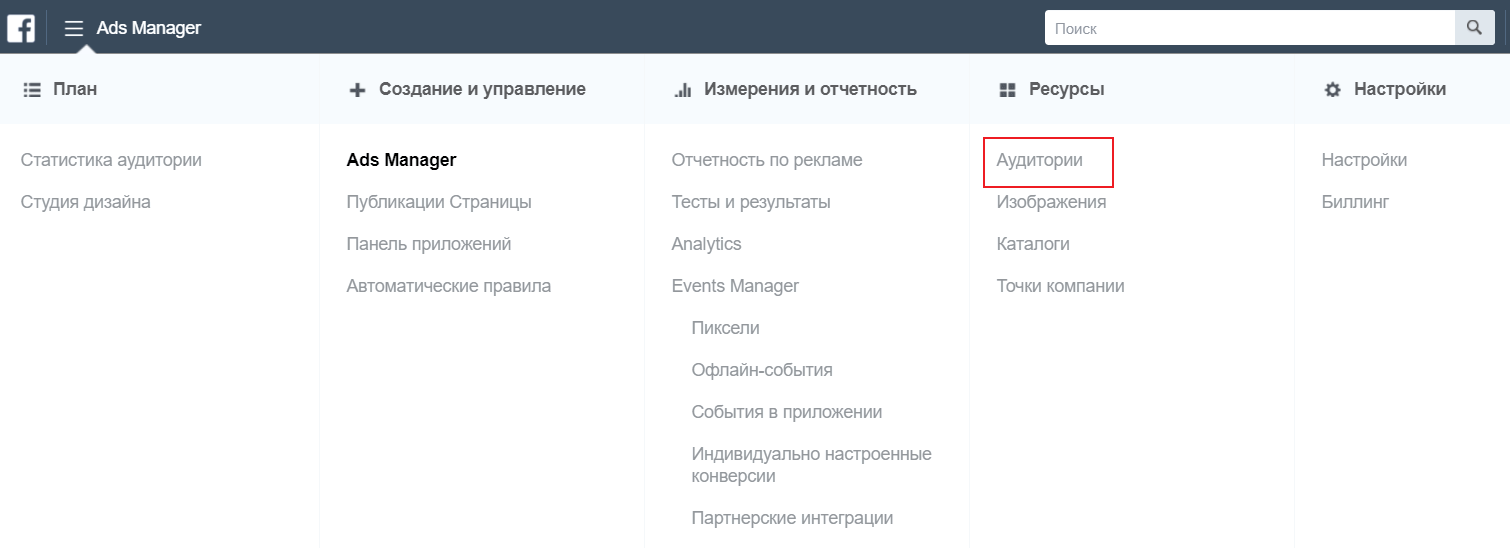Select bold Ads Manager menu entry
Image resolution: width=1510 pixels, height=548 pixels.
click(401, 160)
